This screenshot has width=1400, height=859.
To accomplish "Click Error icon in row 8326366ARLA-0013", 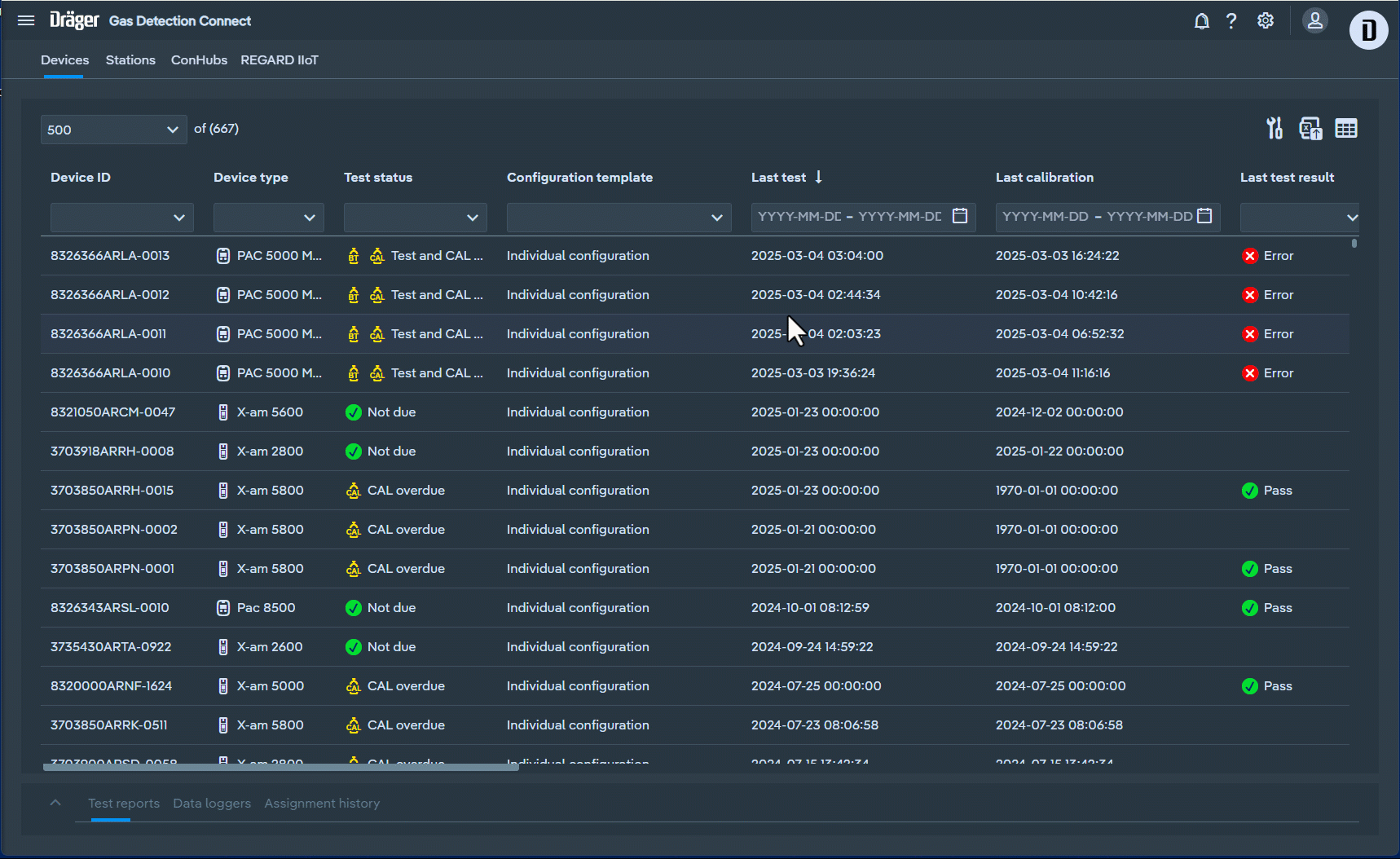I will click(x=1249, y=256).
